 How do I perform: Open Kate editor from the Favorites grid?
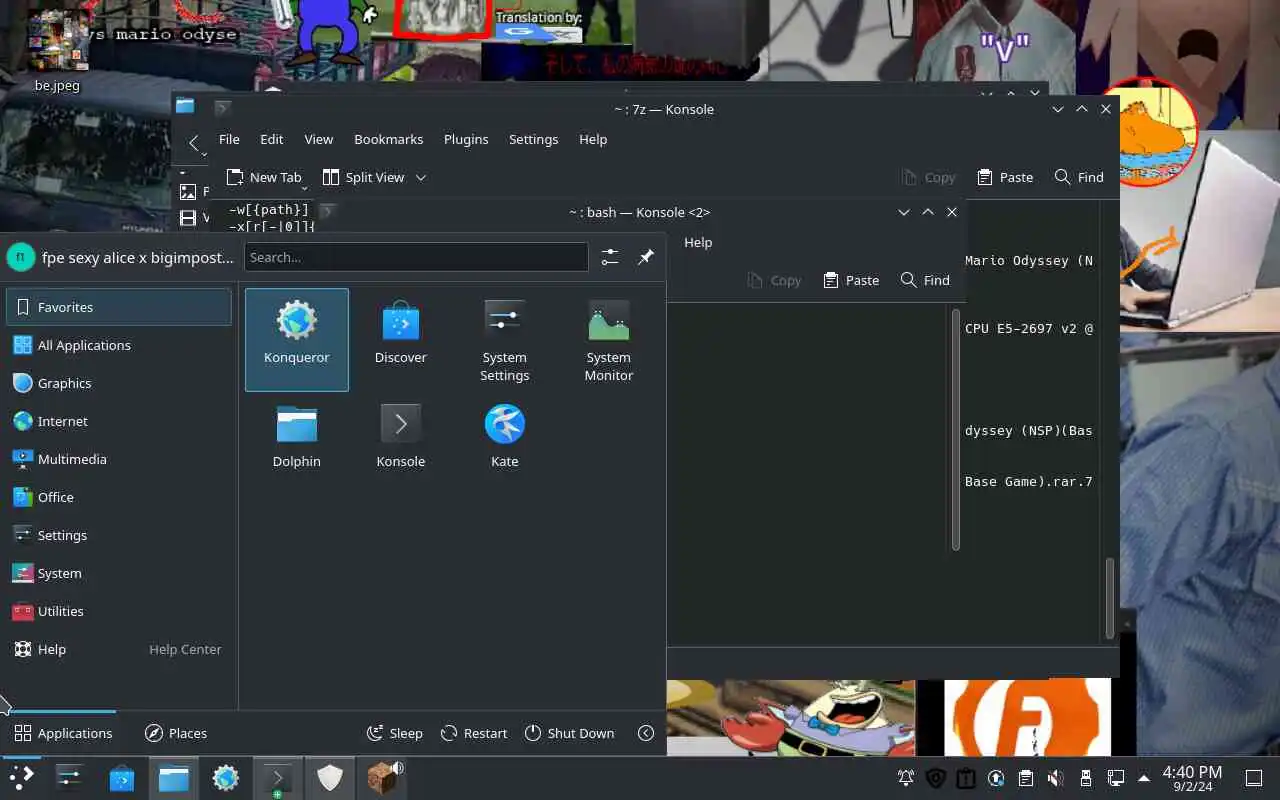click(505, 437)
